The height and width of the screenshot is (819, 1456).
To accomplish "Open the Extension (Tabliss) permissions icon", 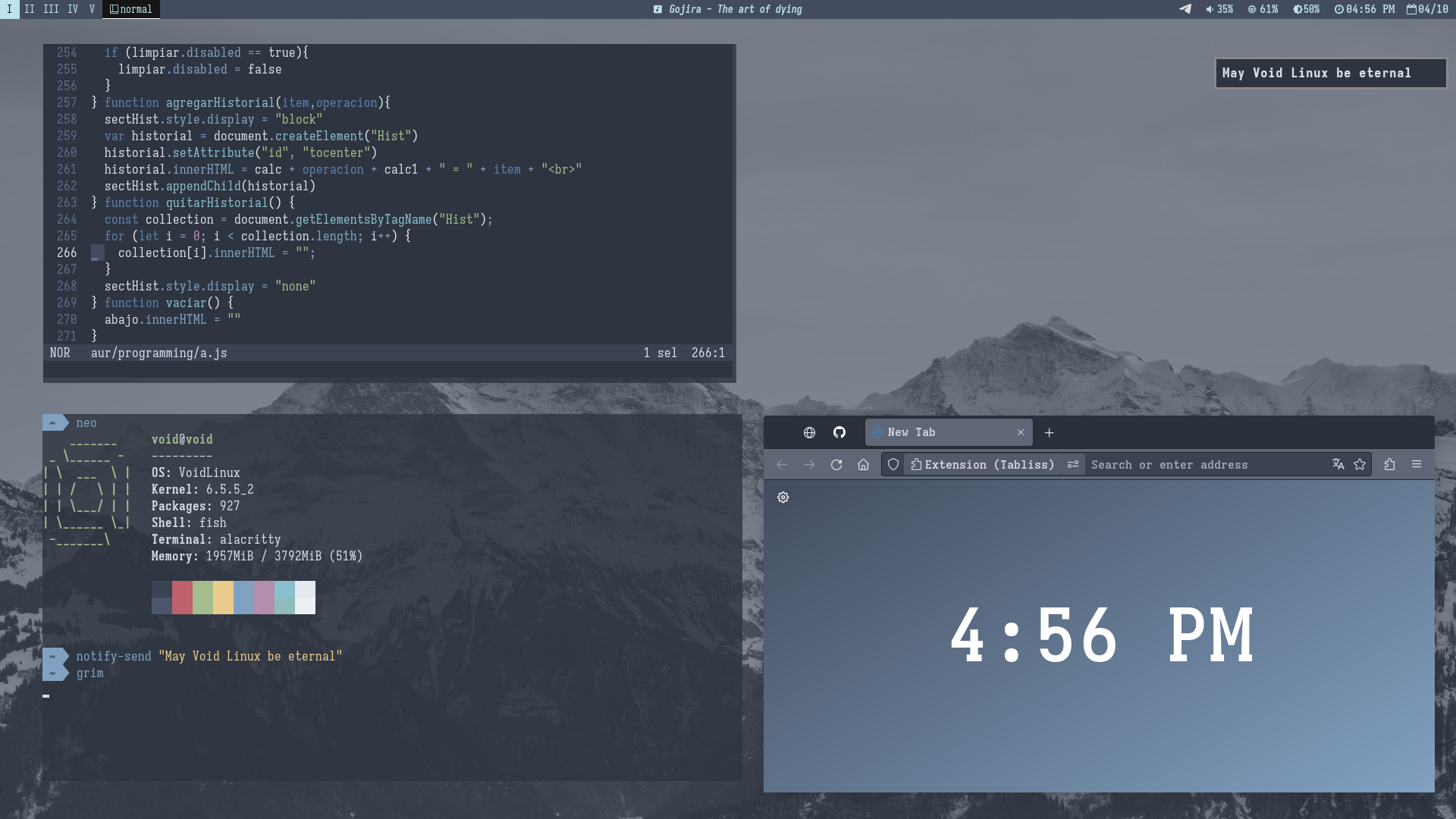I will point(915,464).
